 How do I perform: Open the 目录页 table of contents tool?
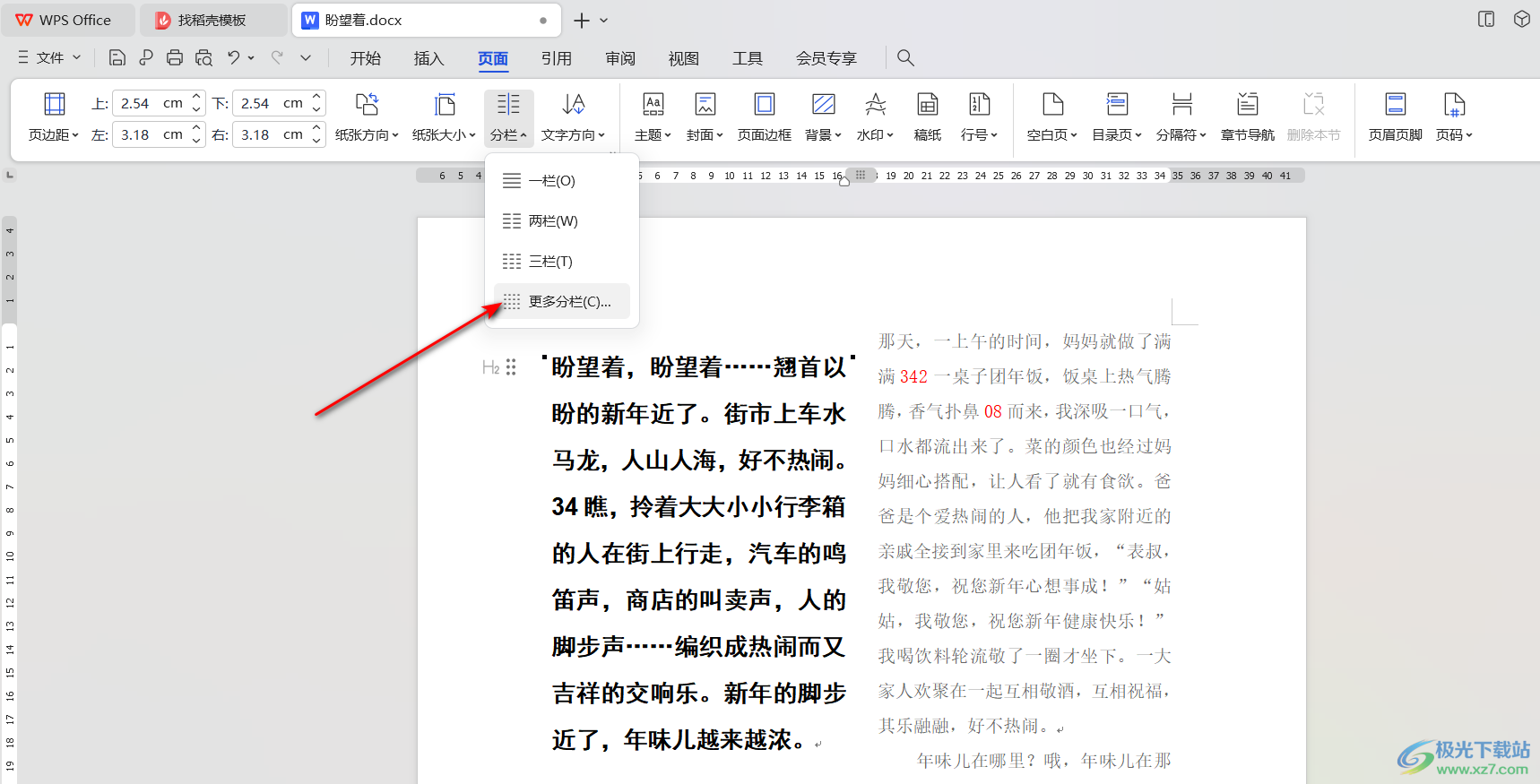click(x=1117, y=117)
